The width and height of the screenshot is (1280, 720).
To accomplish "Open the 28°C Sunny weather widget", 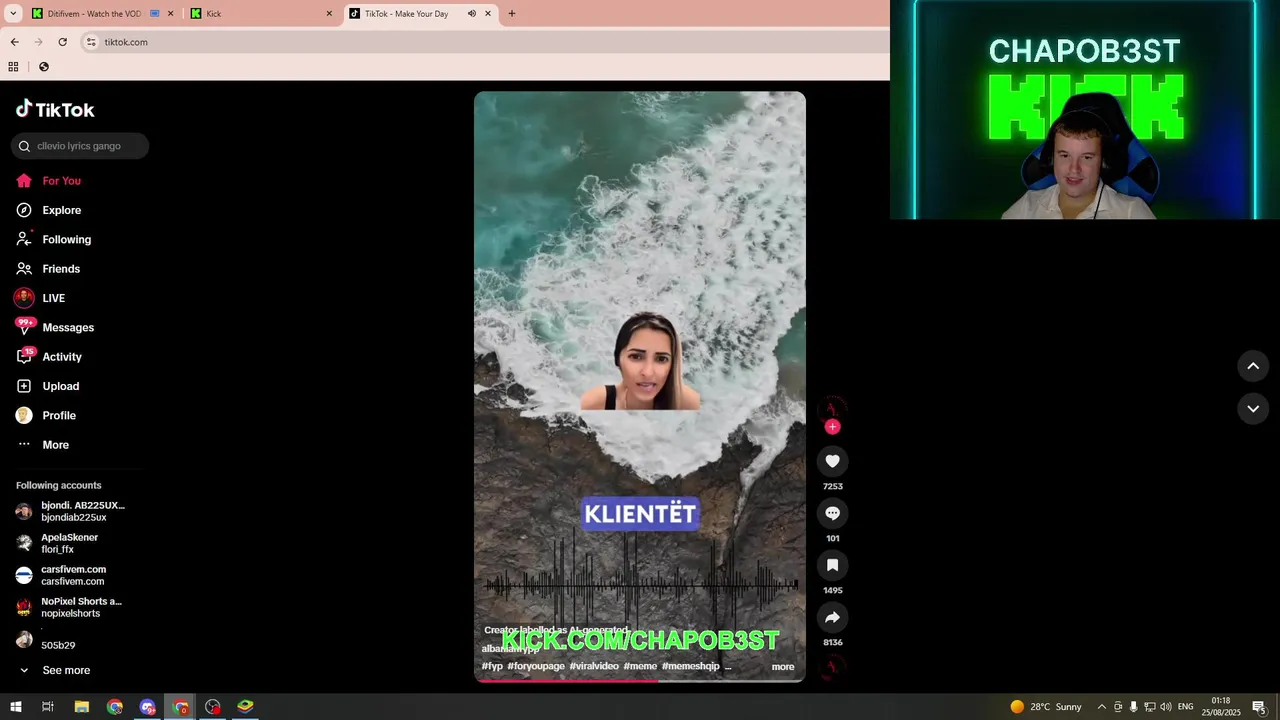I will (x=1046, y=707).
